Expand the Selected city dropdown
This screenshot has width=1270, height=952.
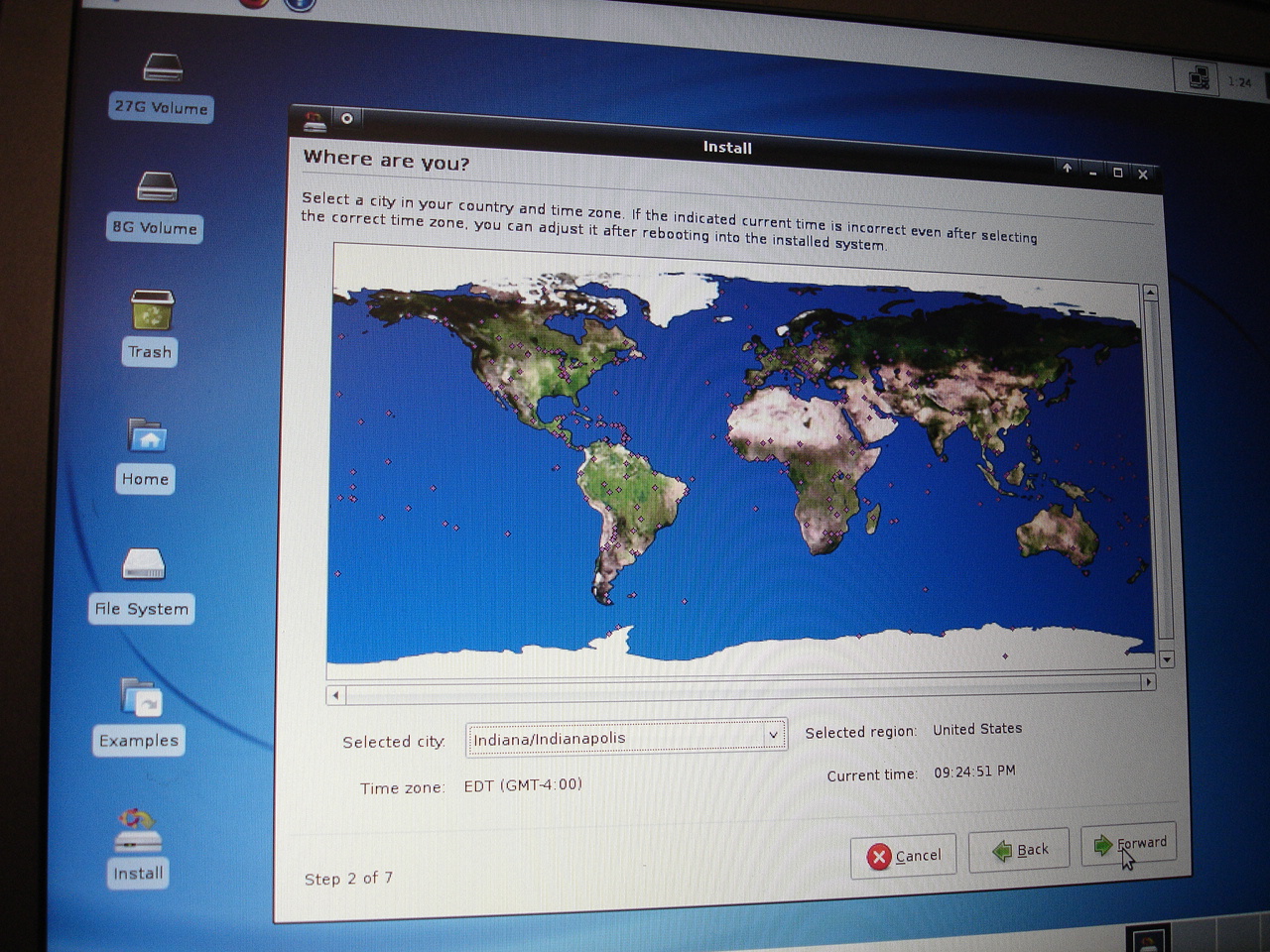coord(773,735)
